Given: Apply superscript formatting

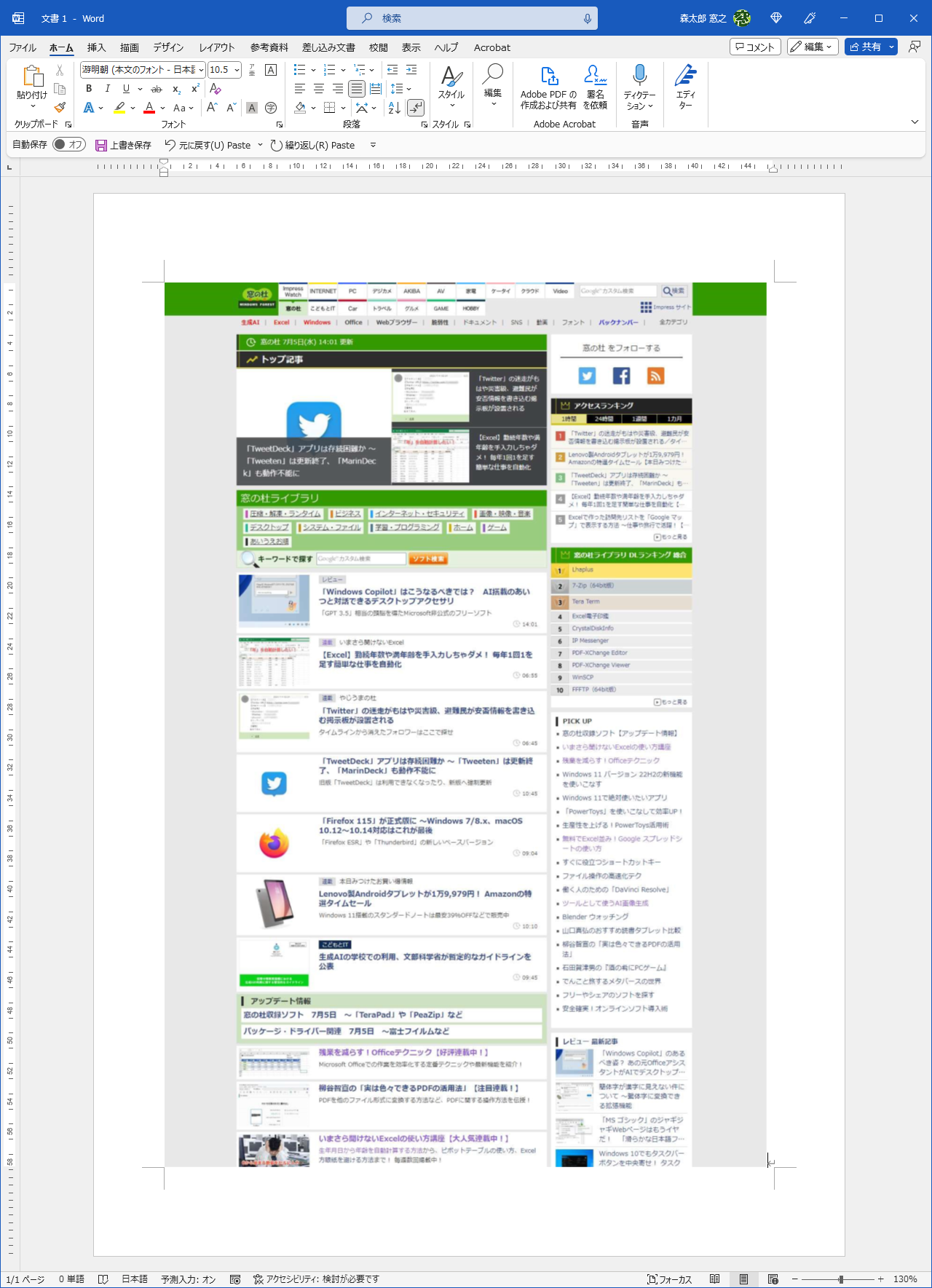Looking at the screenshot, I should 195,89.
